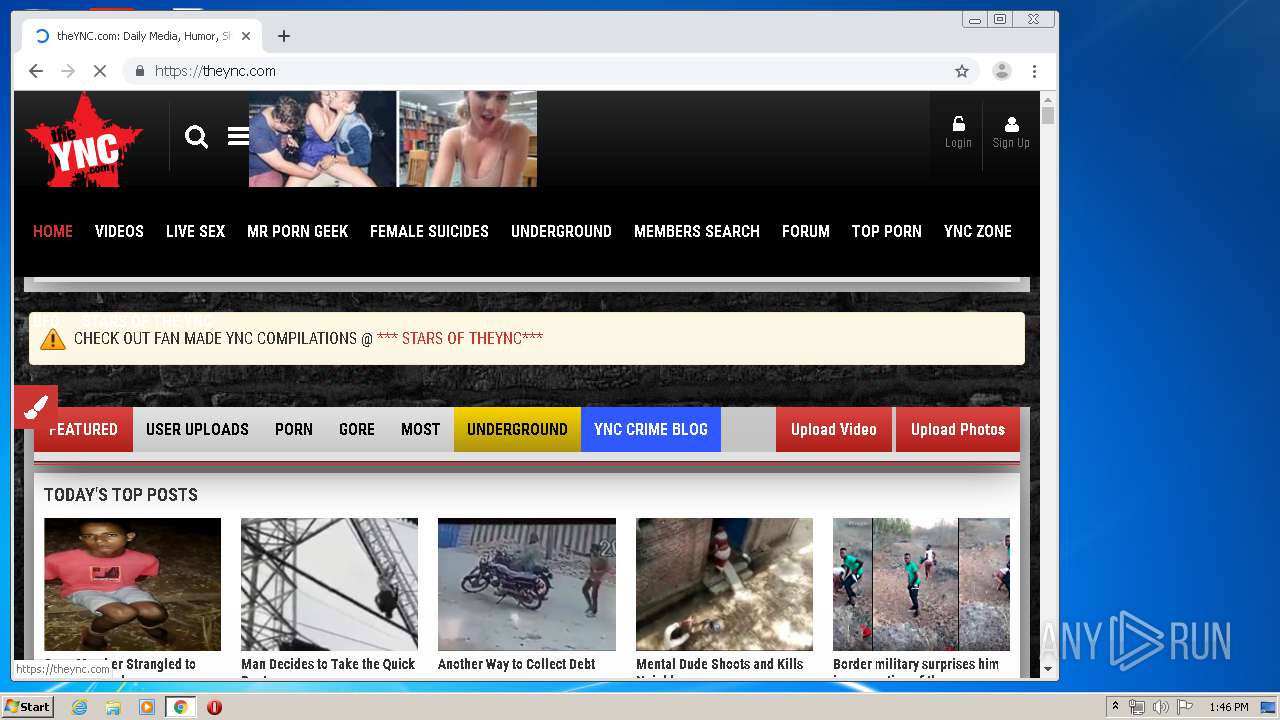The height and width of the screenshot is (720, 1280).
Task: Open a new tab with plus button
Action: pos(284,36)
